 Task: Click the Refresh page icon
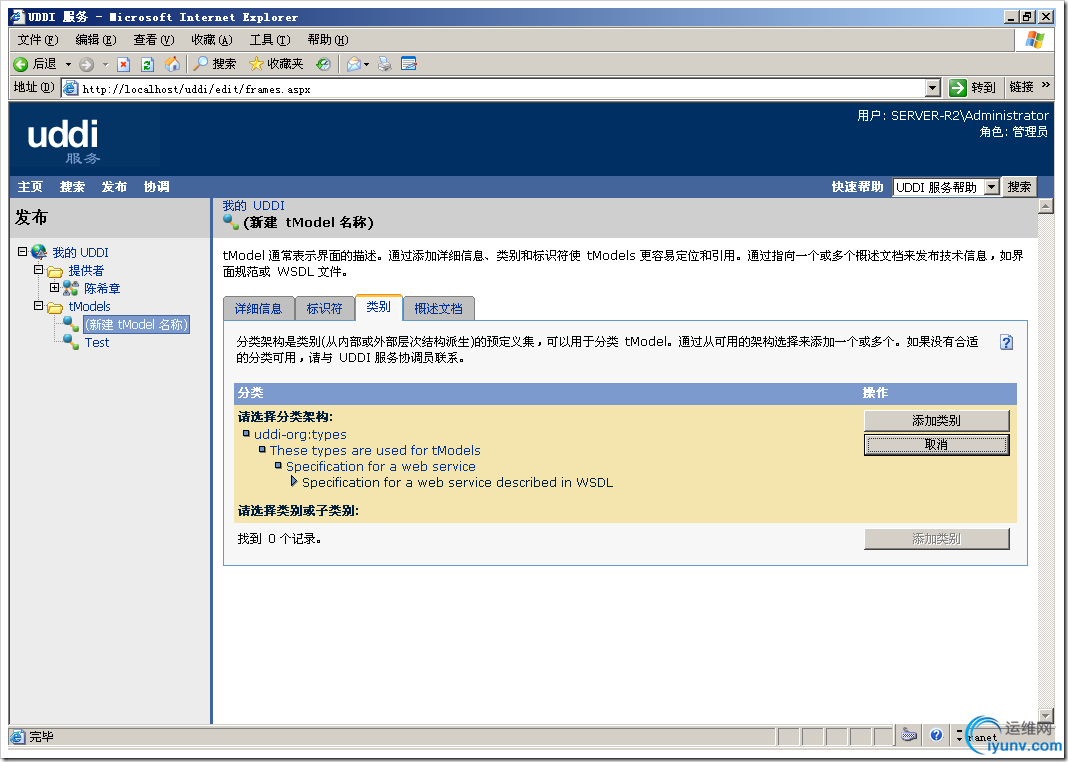[147, 65]
